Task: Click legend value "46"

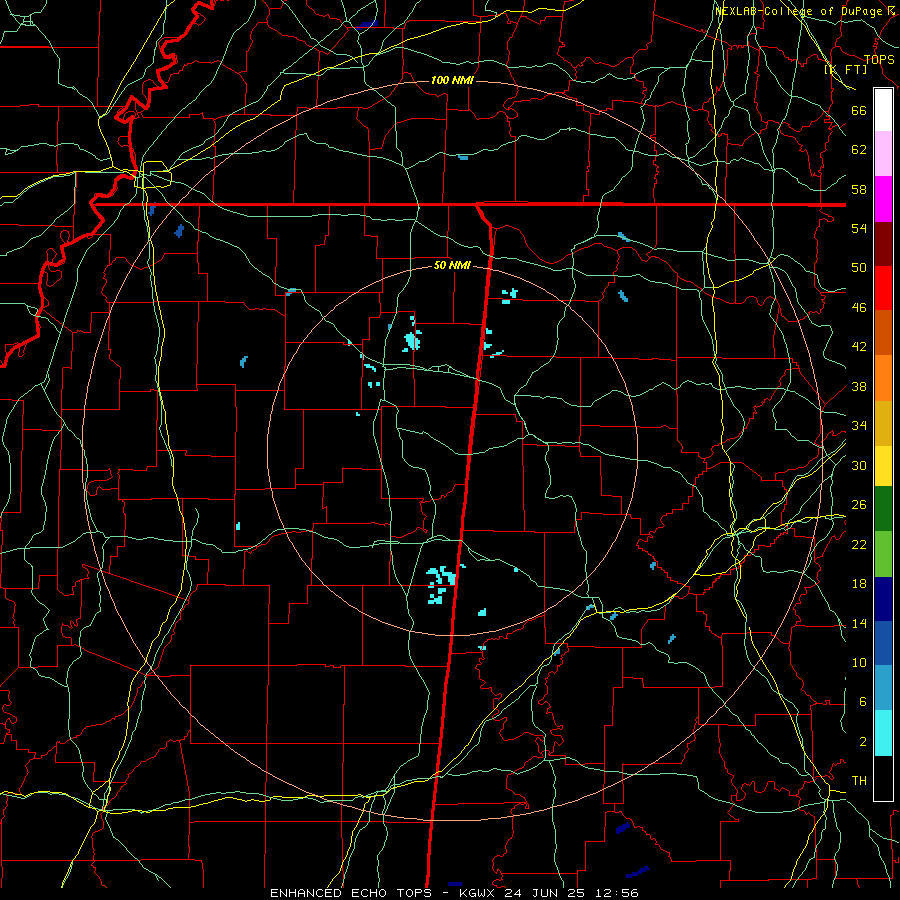Action: pos(859,308)
